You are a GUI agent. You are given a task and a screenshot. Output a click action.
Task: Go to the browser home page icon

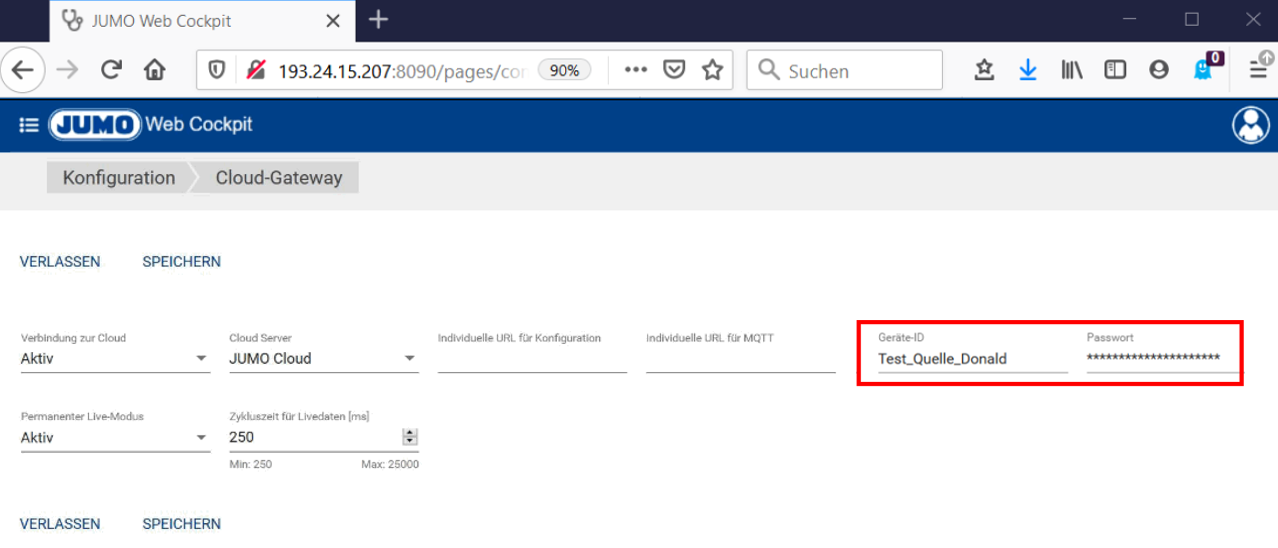pos(154,70)
